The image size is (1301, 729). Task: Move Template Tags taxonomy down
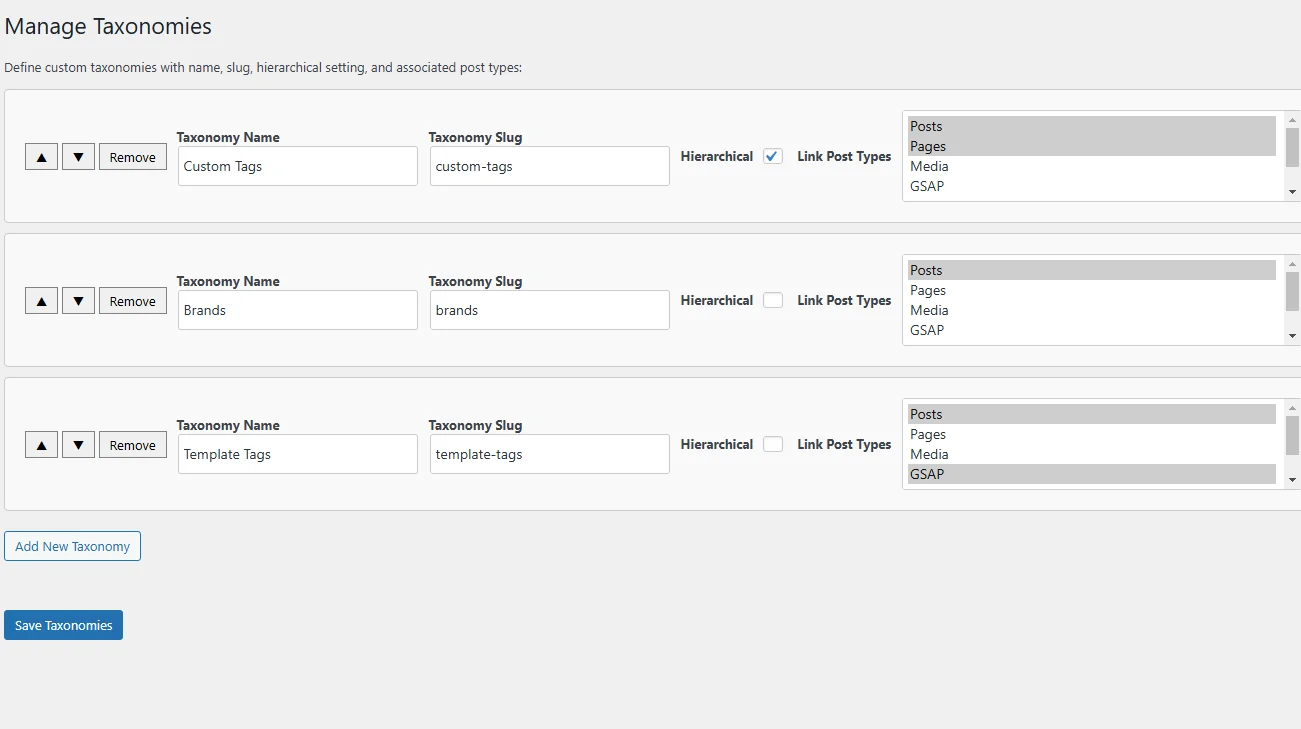pyautogui.click(x=78, y=445)
